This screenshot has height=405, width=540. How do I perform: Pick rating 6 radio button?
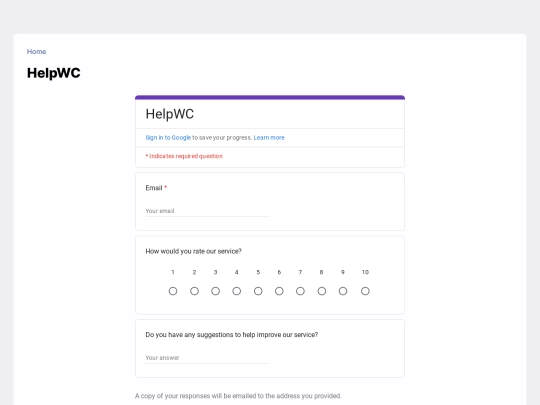click(279, 291)
